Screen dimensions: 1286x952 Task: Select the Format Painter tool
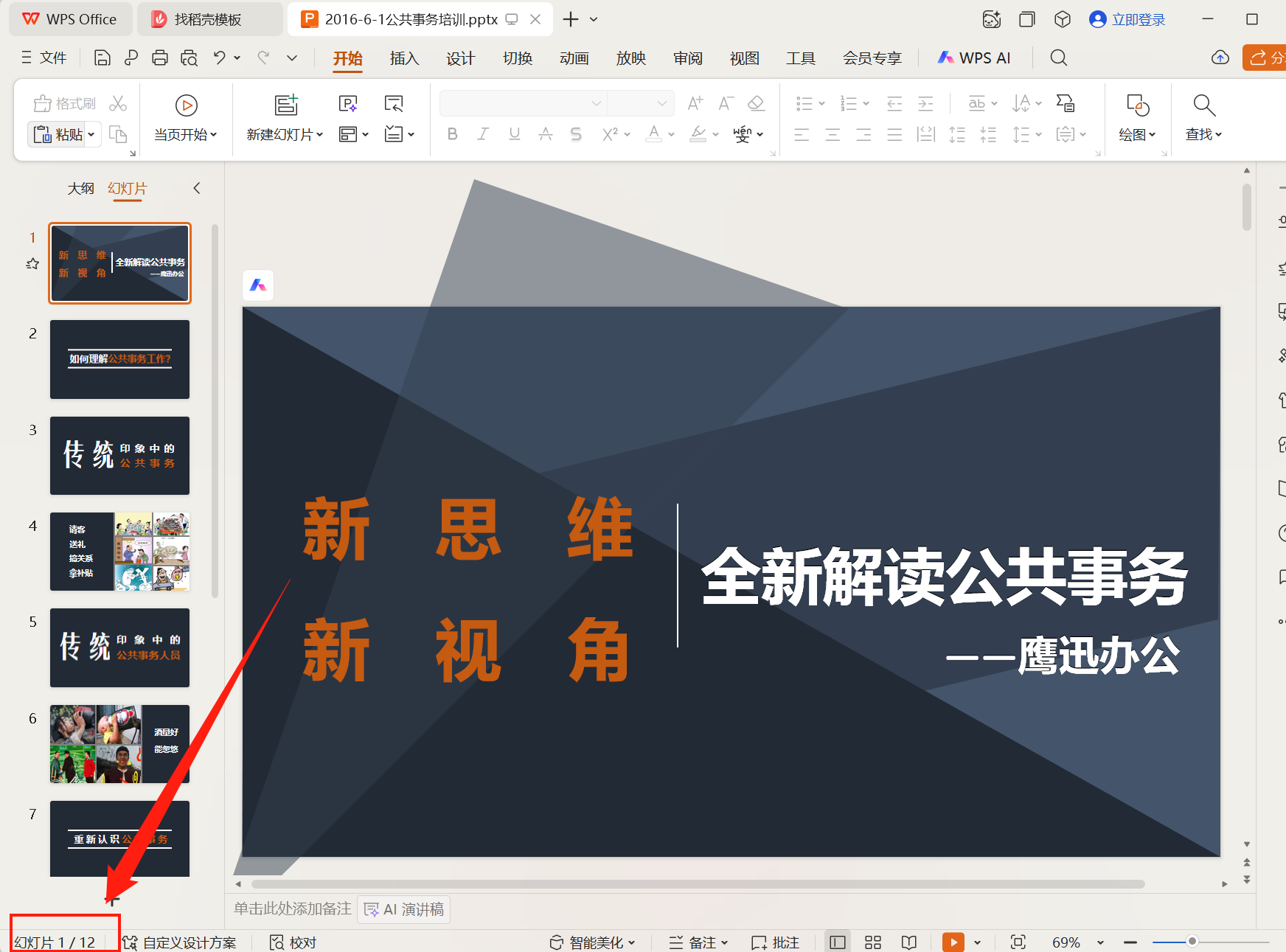tap(63, 103)
